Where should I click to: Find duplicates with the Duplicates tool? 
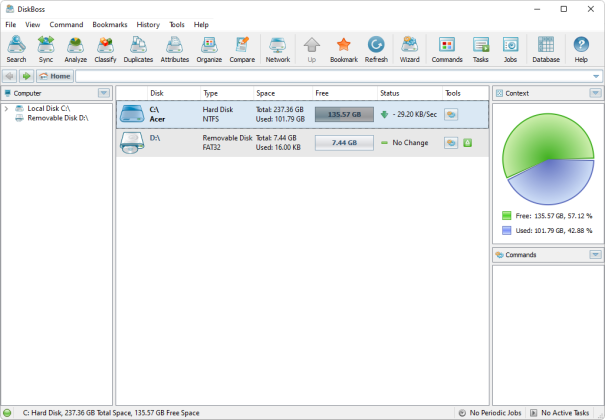pyautogui.click(x=138, y=49)
